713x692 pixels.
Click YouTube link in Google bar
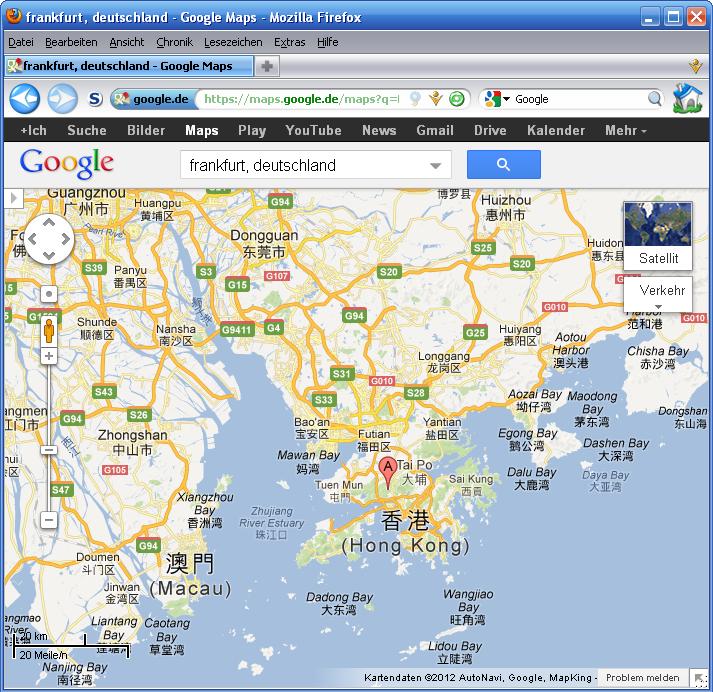point(313,130)
